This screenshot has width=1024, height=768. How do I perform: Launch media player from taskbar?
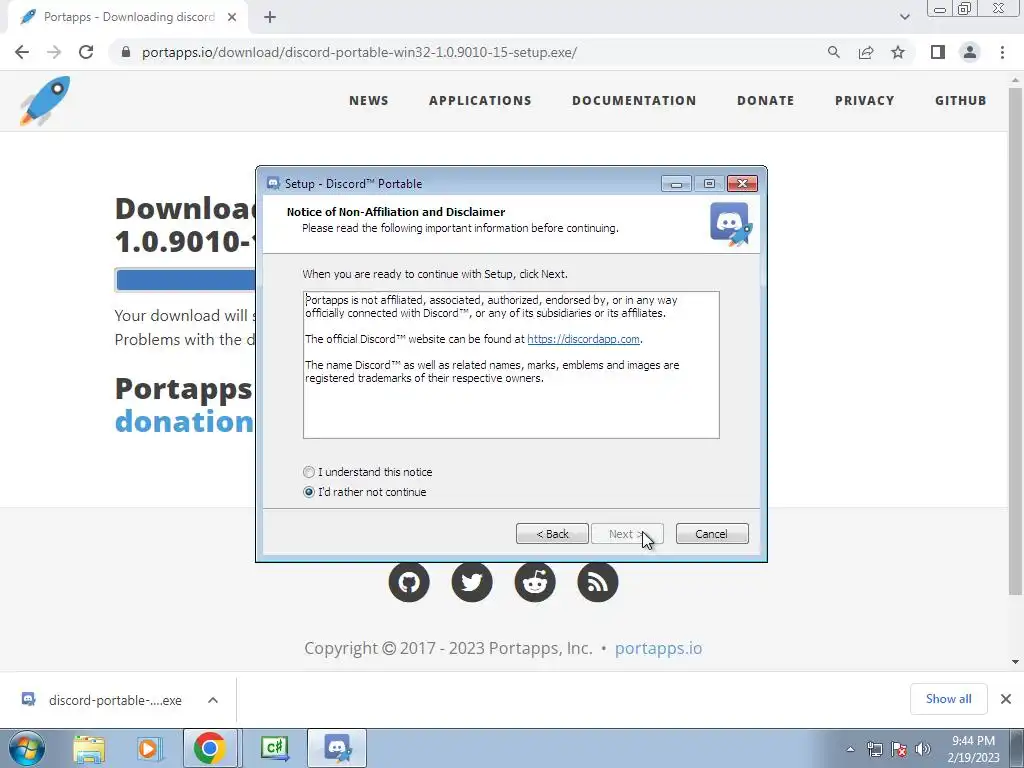[150, 748]
